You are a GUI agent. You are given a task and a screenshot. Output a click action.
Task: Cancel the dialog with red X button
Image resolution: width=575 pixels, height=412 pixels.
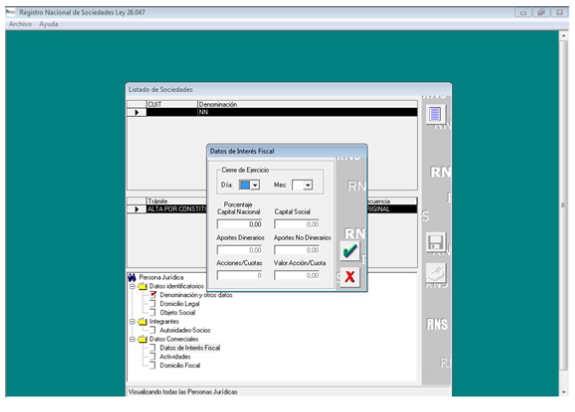[349, 276]
